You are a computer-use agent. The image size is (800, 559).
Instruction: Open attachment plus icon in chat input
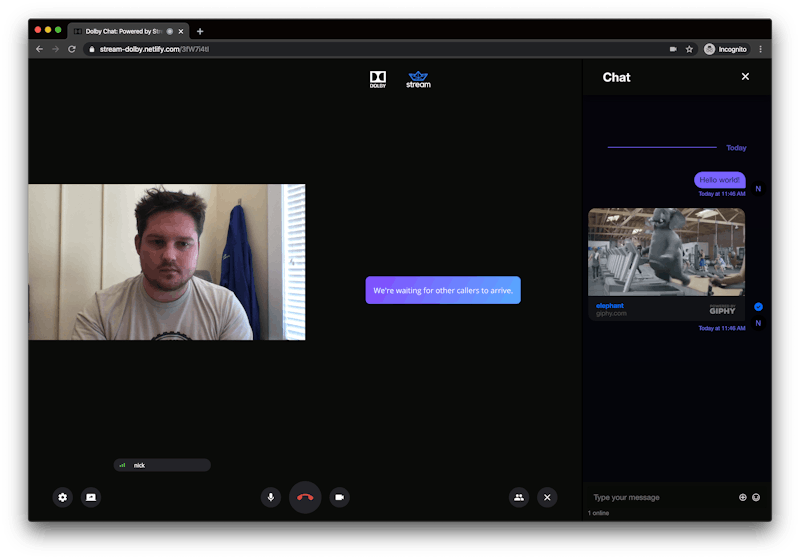742,497
